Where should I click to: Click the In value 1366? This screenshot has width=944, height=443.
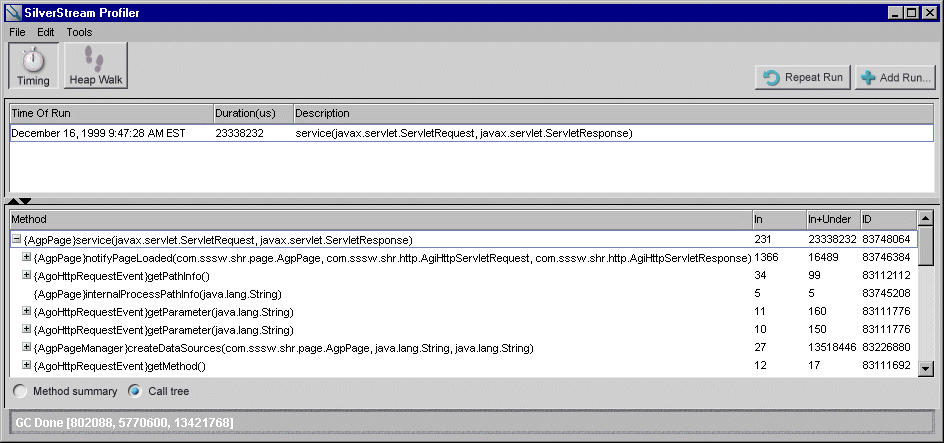(766, 258)
